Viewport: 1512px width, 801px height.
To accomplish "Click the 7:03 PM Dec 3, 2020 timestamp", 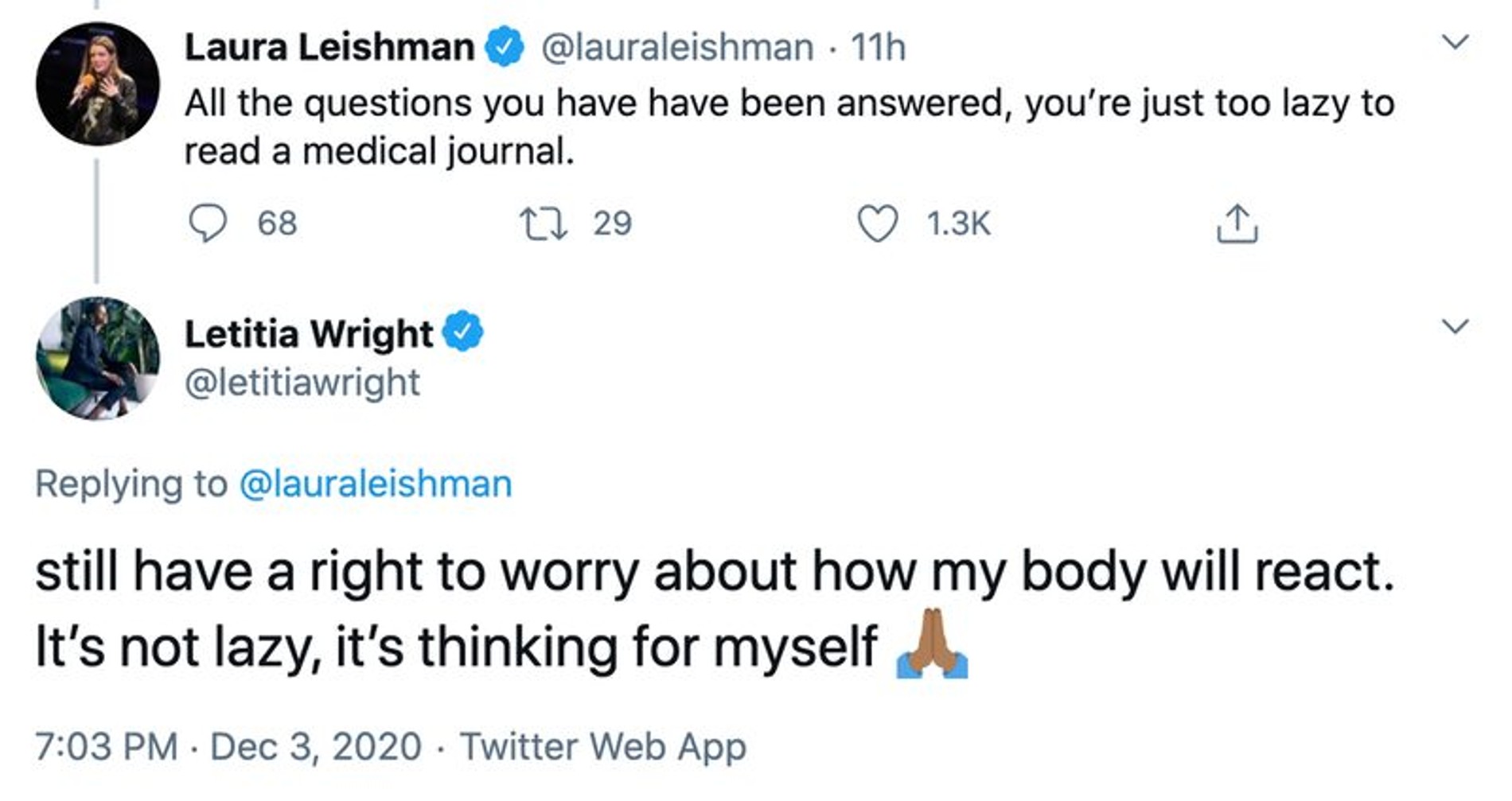I will (x=228, y=746).
